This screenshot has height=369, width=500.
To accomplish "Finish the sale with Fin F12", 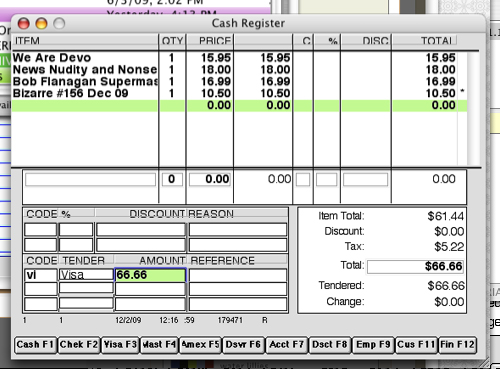I will (x=457, y=345).
